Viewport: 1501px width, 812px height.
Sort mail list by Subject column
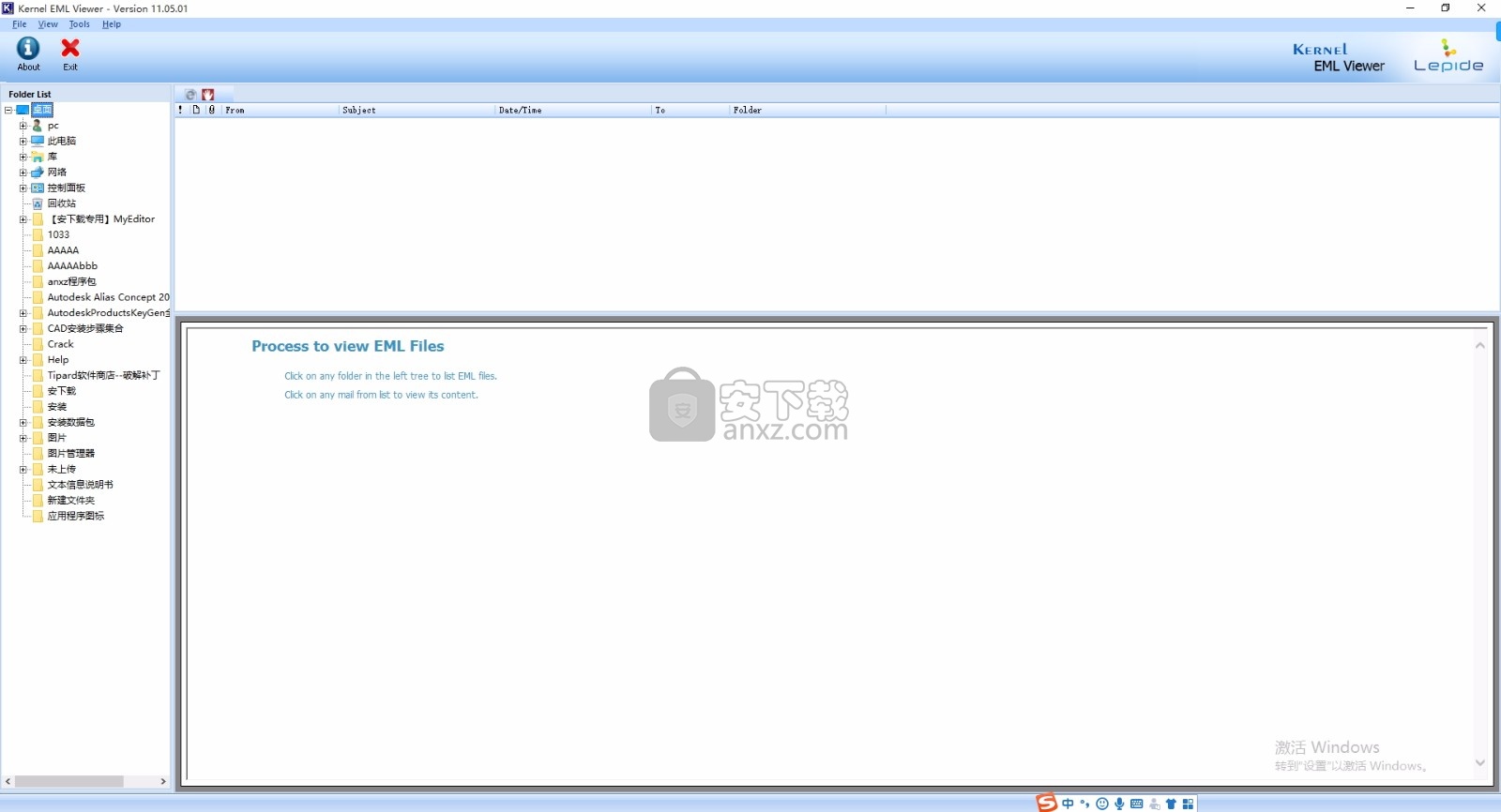pos(417,110)
